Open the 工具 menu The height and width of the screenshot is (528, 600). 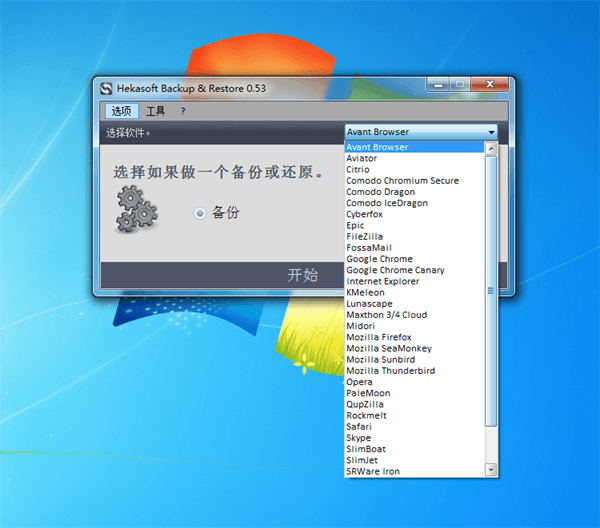155,111
